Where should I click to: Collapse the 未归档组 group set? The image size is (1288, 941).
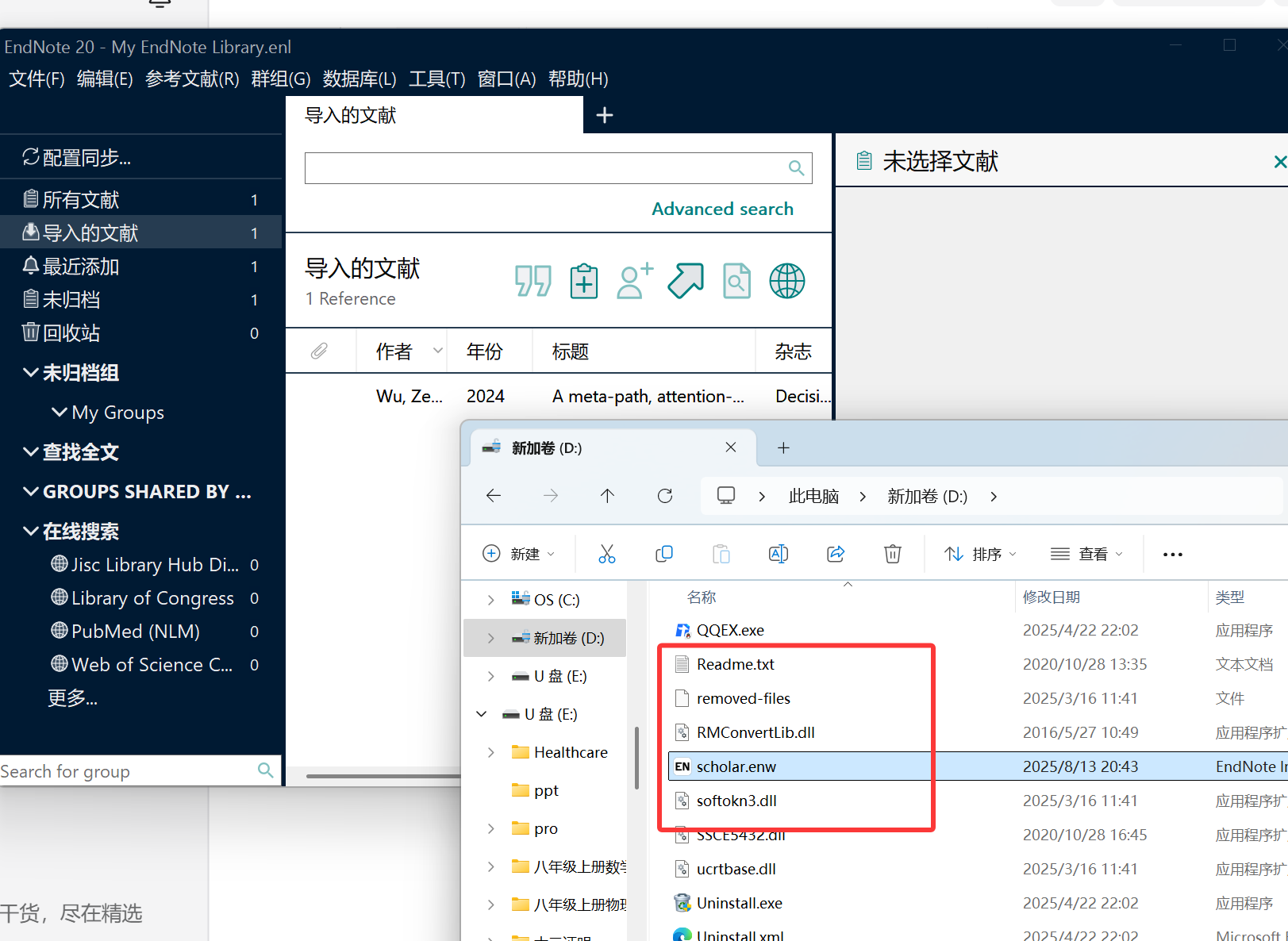[x=31, y=372]
